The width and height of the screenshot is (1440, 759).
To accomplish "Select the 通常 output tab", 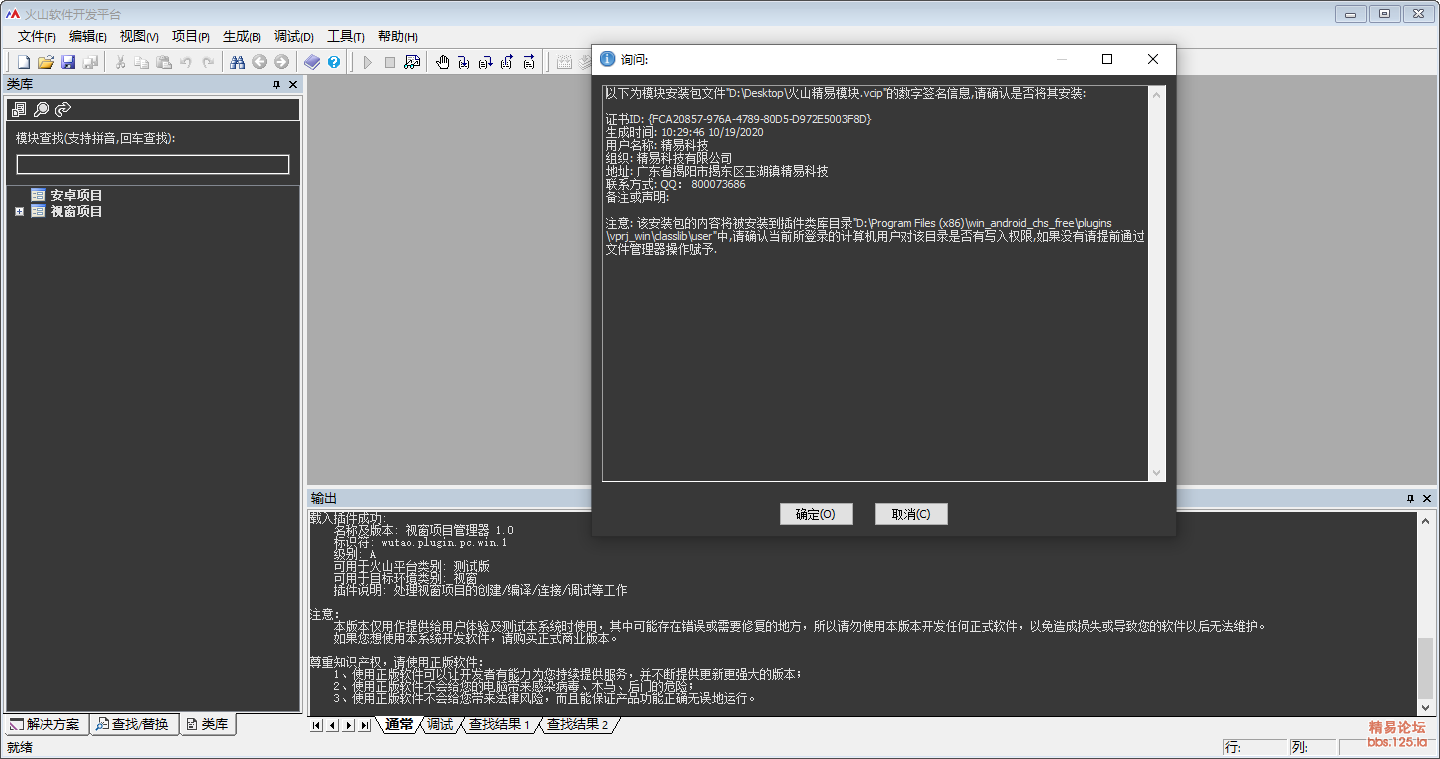I will click(400, 724).
